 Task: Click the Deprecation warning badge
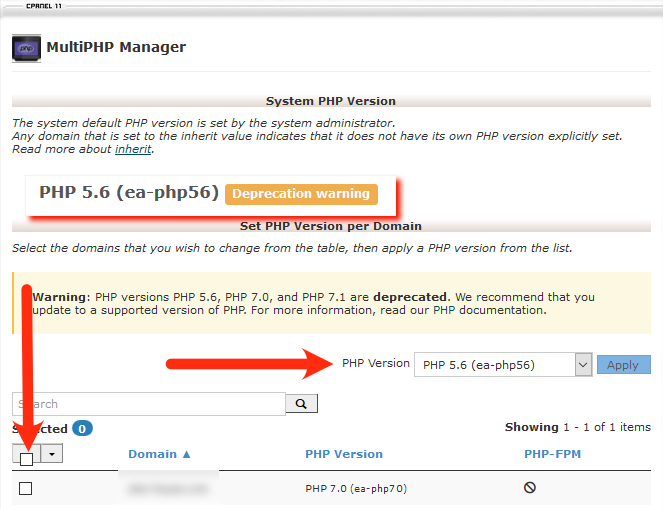point(301,194)
